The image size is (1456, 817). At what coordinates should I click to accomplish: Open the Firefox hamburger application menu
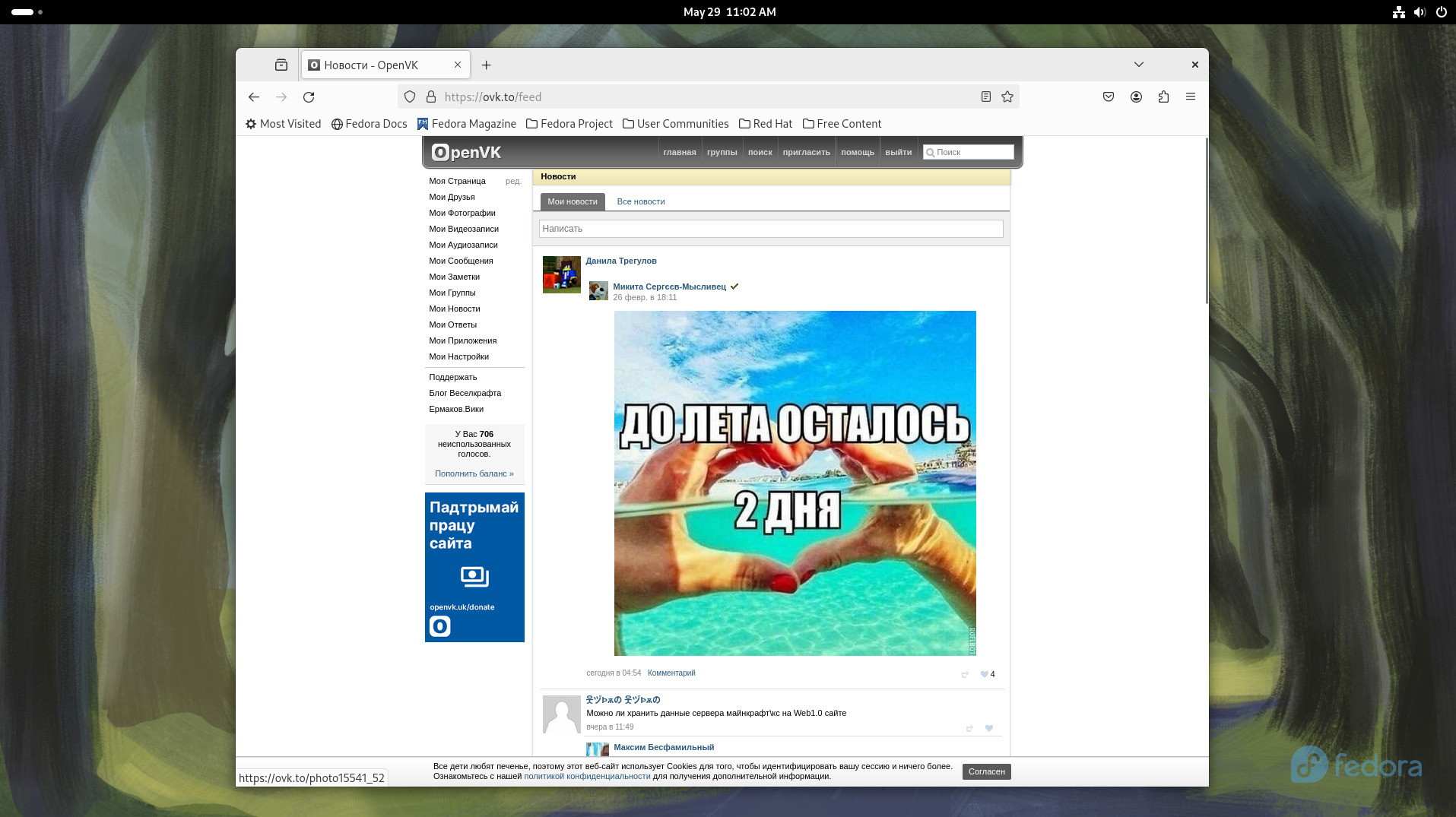tap(1191, 97)
